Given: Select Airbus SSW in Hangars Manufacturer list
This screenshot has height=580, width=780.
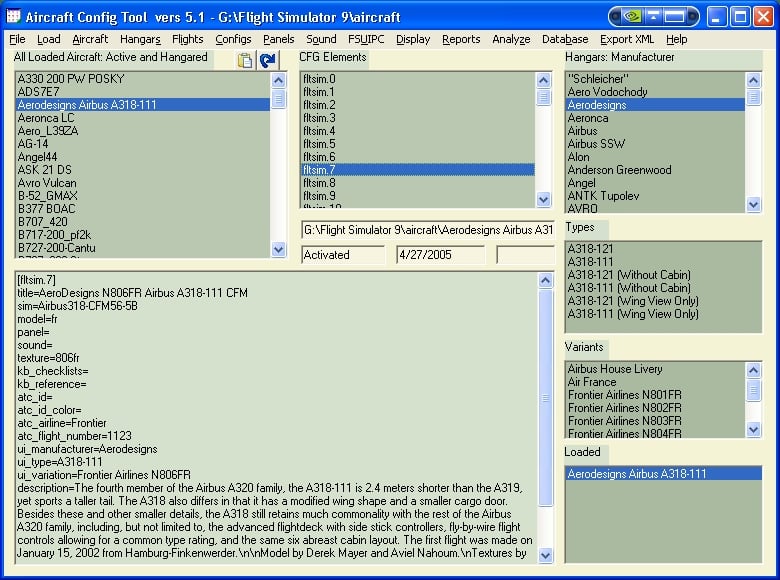Looking at the screenshot, I should click(x=596, y=144).
